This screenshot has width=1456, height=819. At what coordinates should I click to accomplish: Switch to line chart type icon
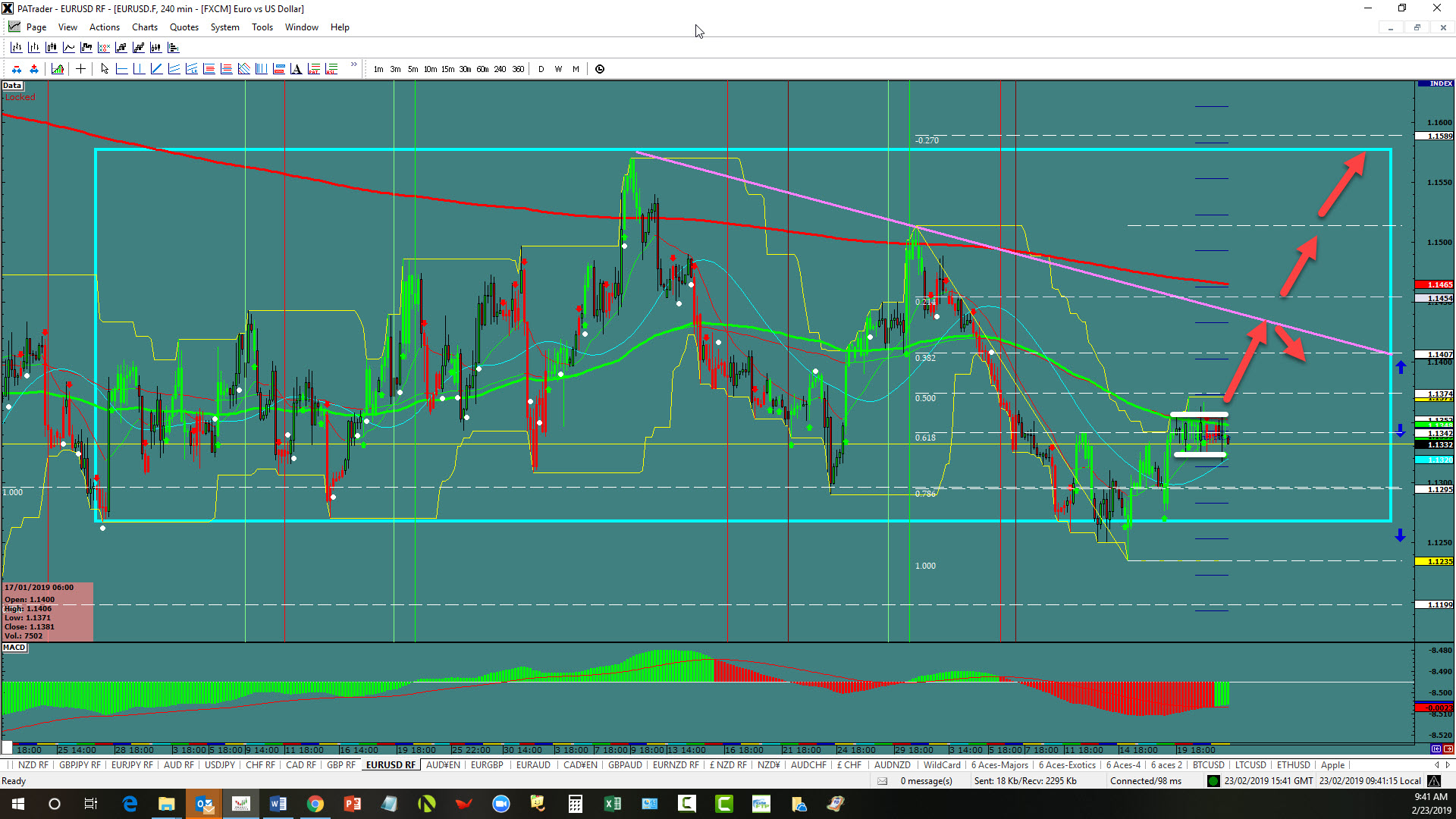pyautogui.click(x=68, y=47)
